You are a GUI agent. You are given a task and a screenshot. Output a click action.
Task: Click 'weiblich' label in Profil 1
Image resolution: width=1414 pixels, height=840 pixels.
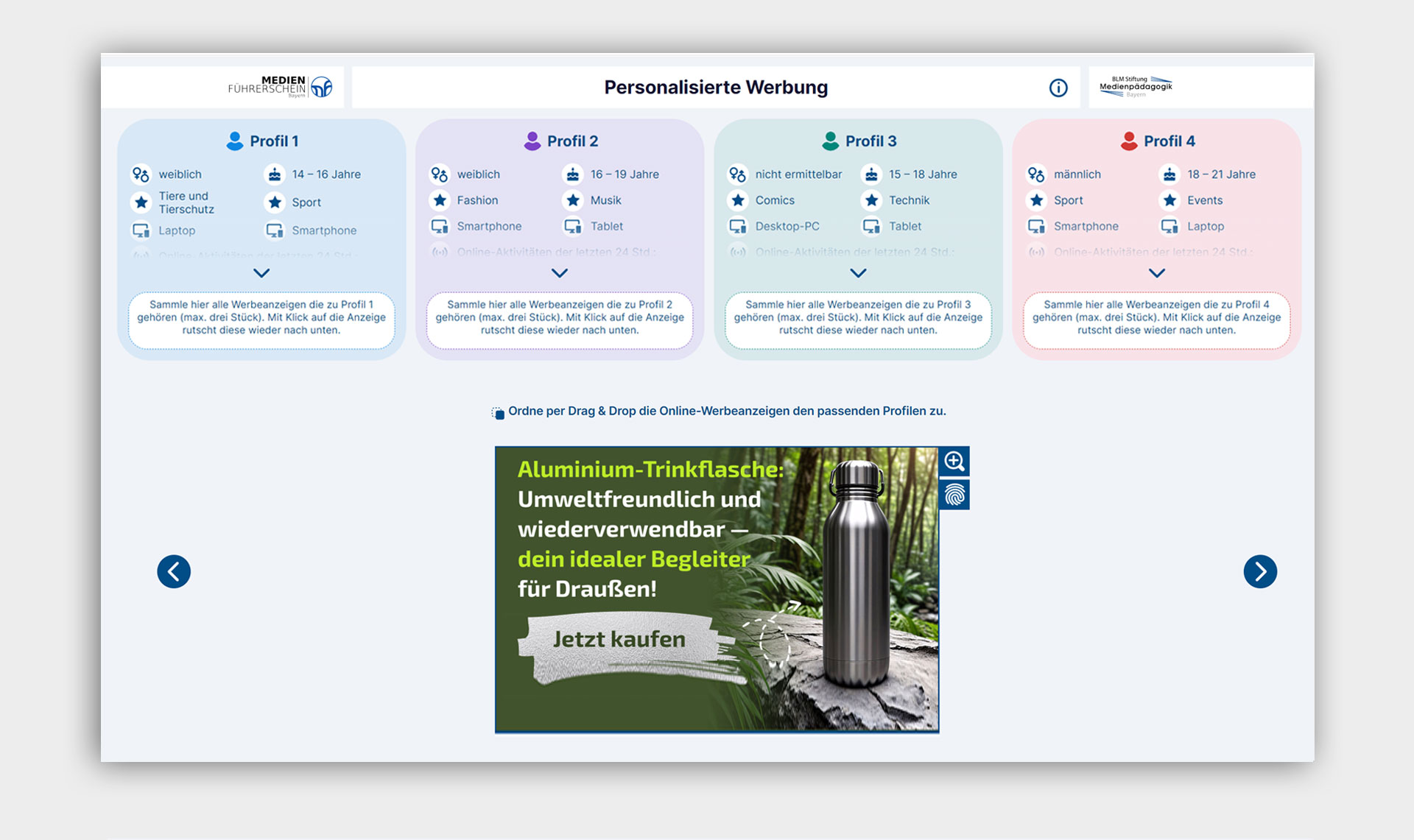click(180, 174)
